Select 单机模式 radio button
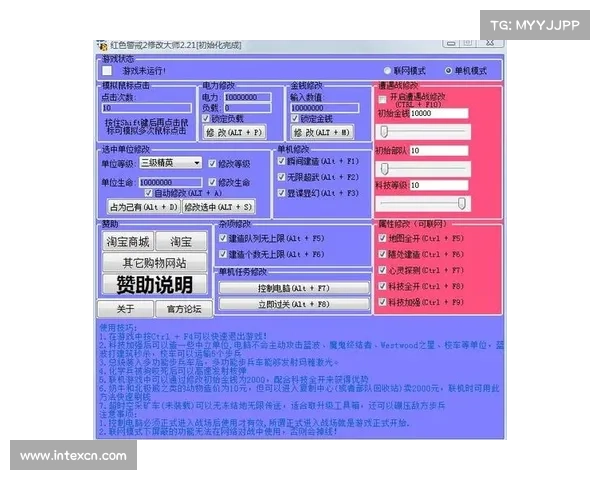Screen dimensions: 600x480 point(448,71)
